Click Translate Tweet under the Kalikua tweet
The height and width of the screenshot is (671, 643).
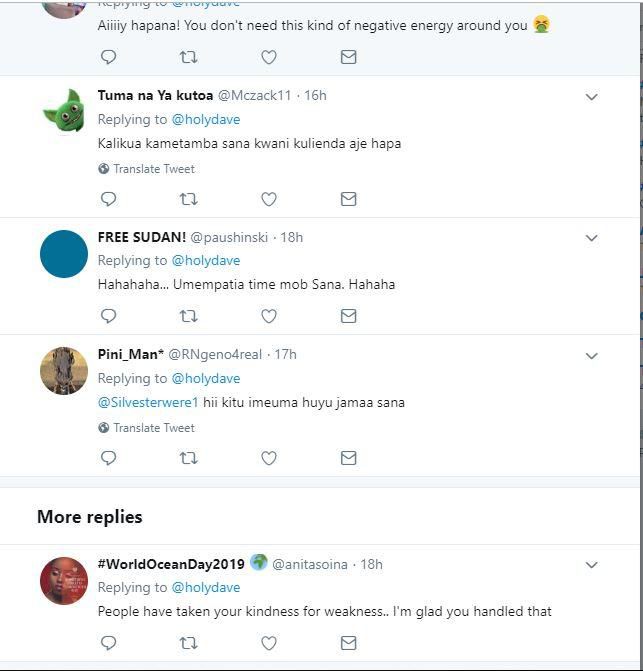tap(153, 169)
